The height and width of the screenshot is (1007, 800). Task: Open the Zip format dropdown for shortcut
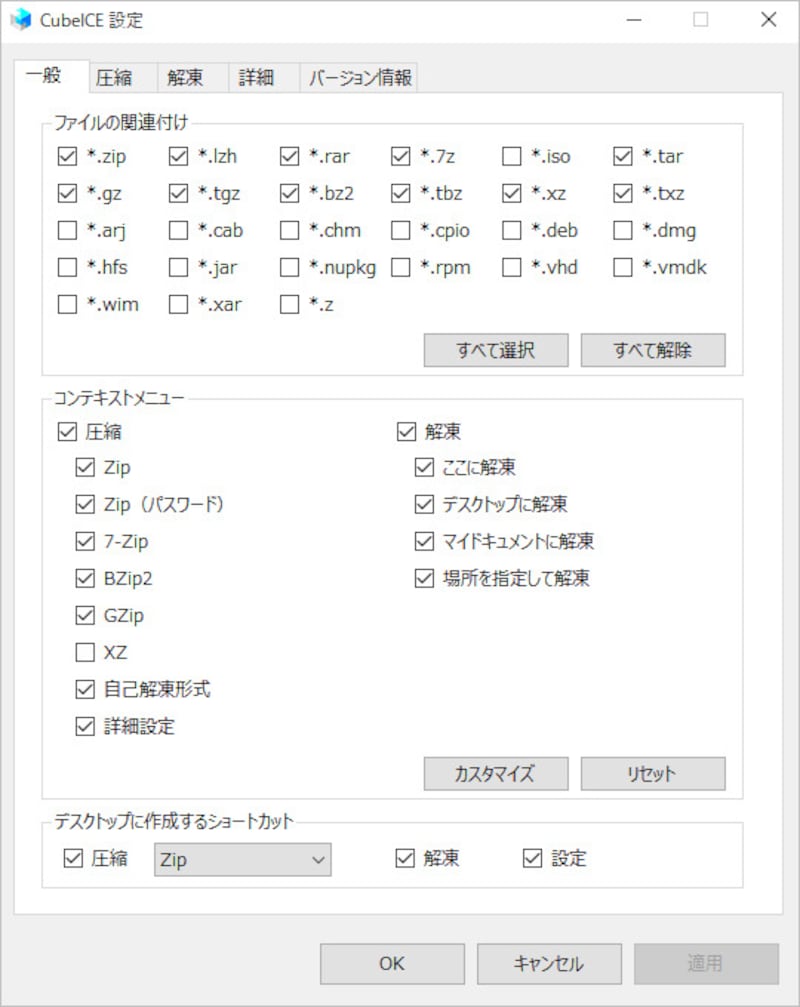click(x=243, y=859)
